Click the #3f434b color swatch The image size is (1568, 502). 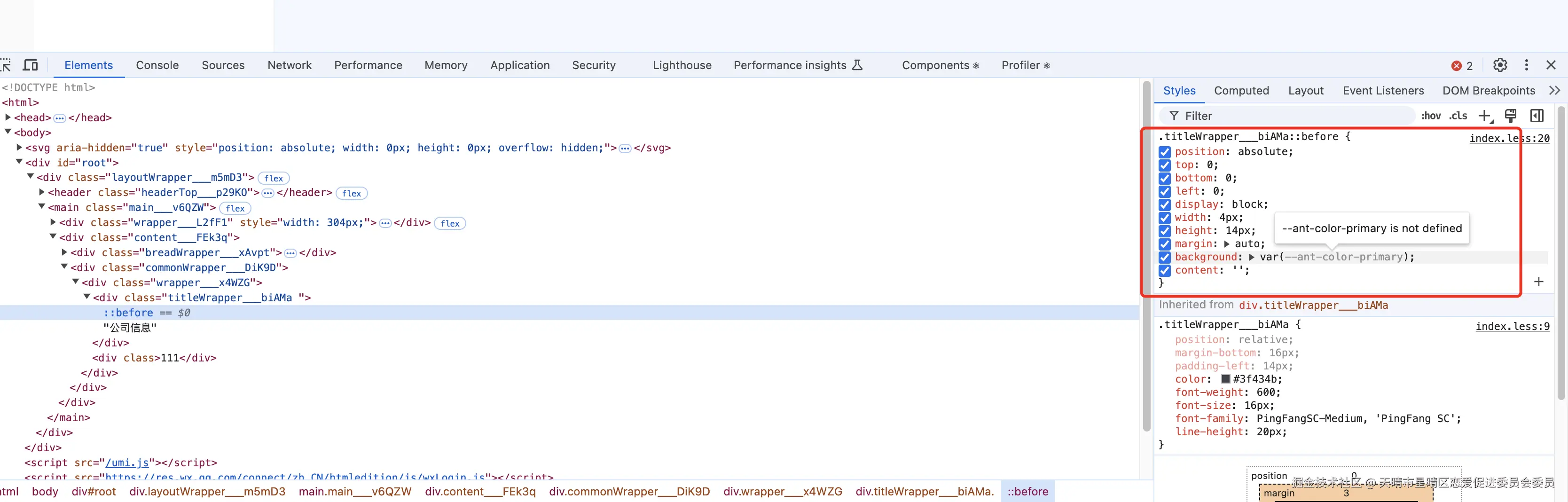tap(1225, 379)
